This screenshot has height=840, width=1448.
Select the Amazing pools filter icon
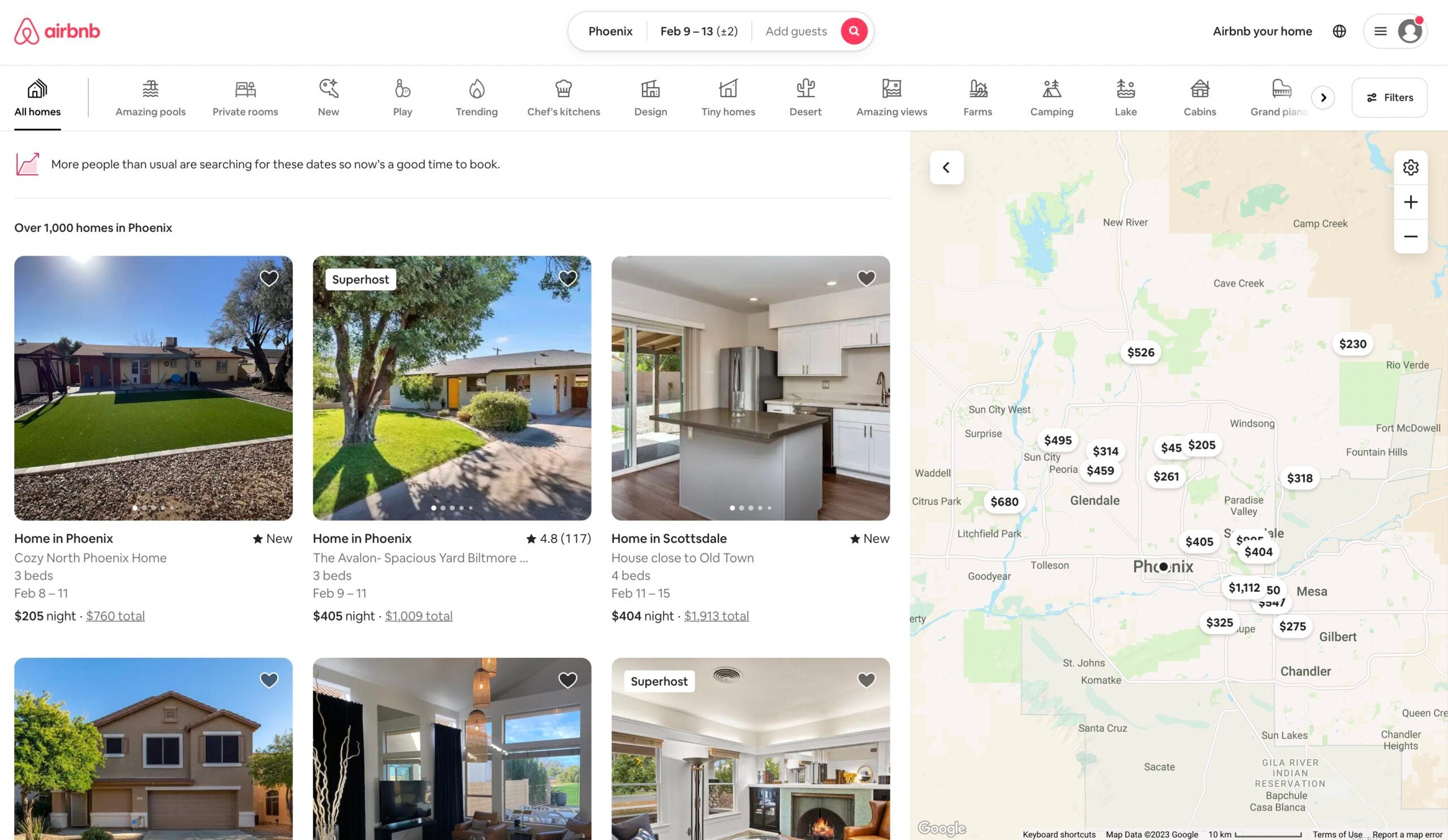click(150, 88)
